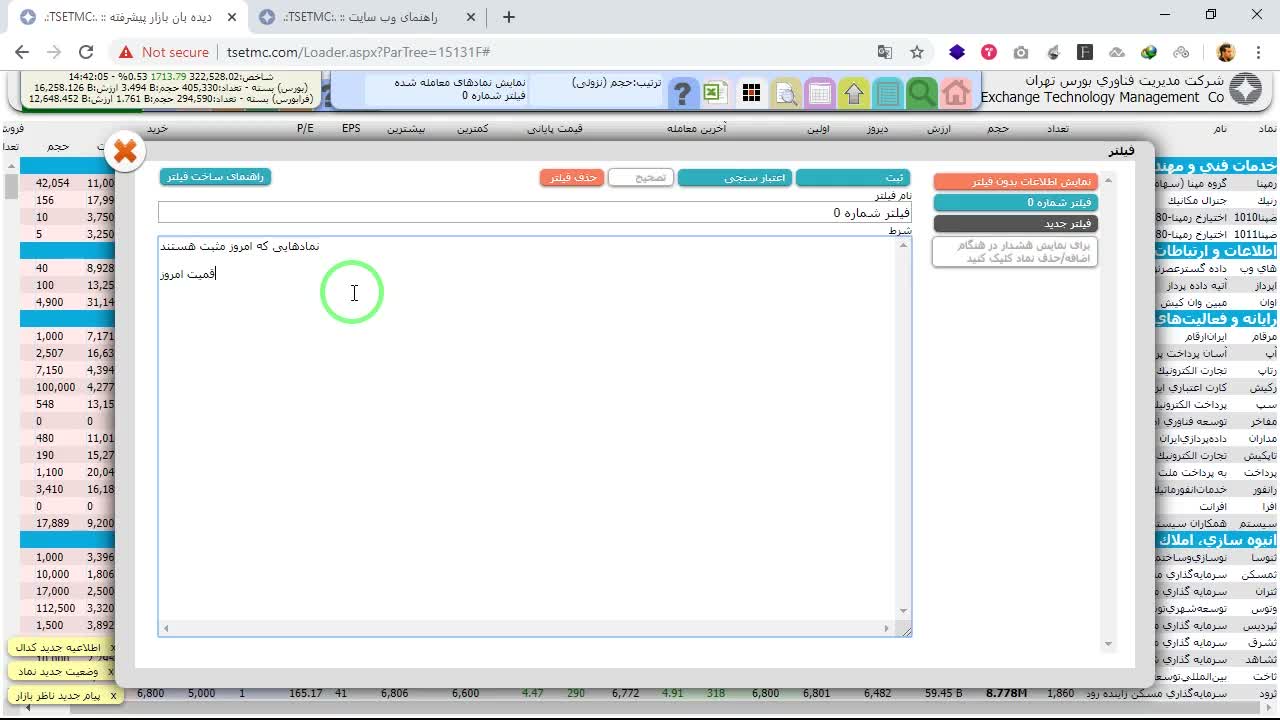1280x720 pixels.
Task: Go to the pink home icon
Action: [956, 94]
